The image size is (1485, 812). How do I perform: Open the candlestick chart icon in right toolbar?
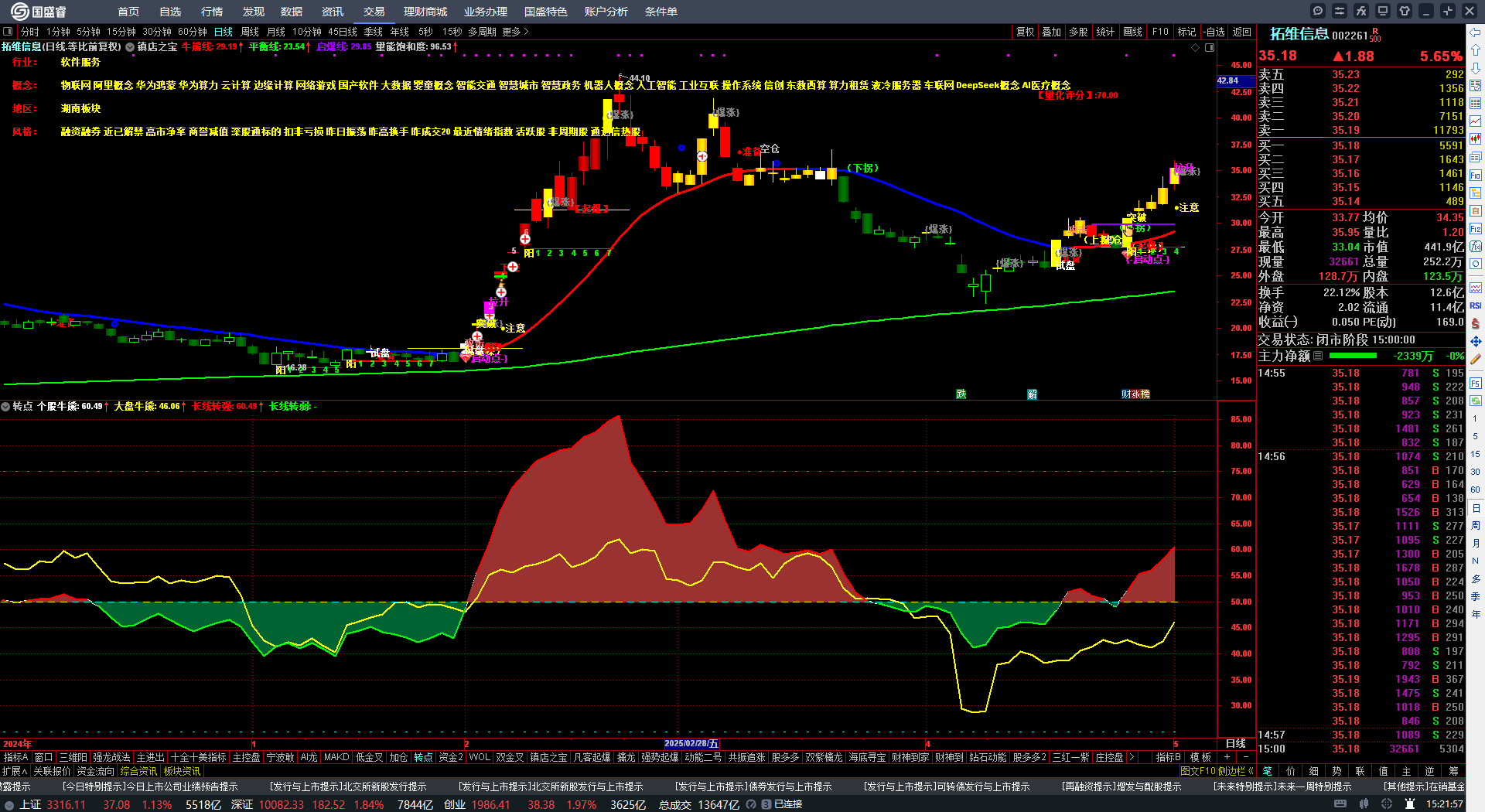(1476, 139)
